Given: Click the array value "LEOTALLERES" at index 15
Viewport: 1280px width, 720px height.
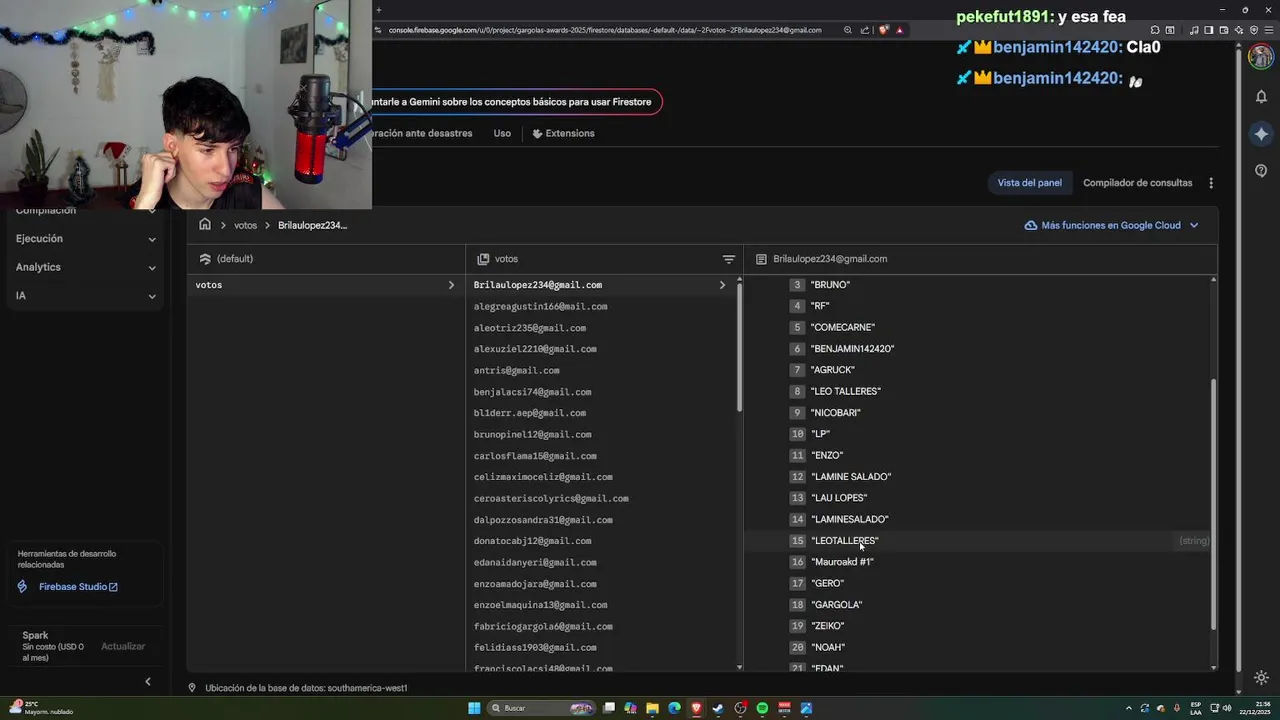Looking at the screenshot, I should click(x=845, y=541).
